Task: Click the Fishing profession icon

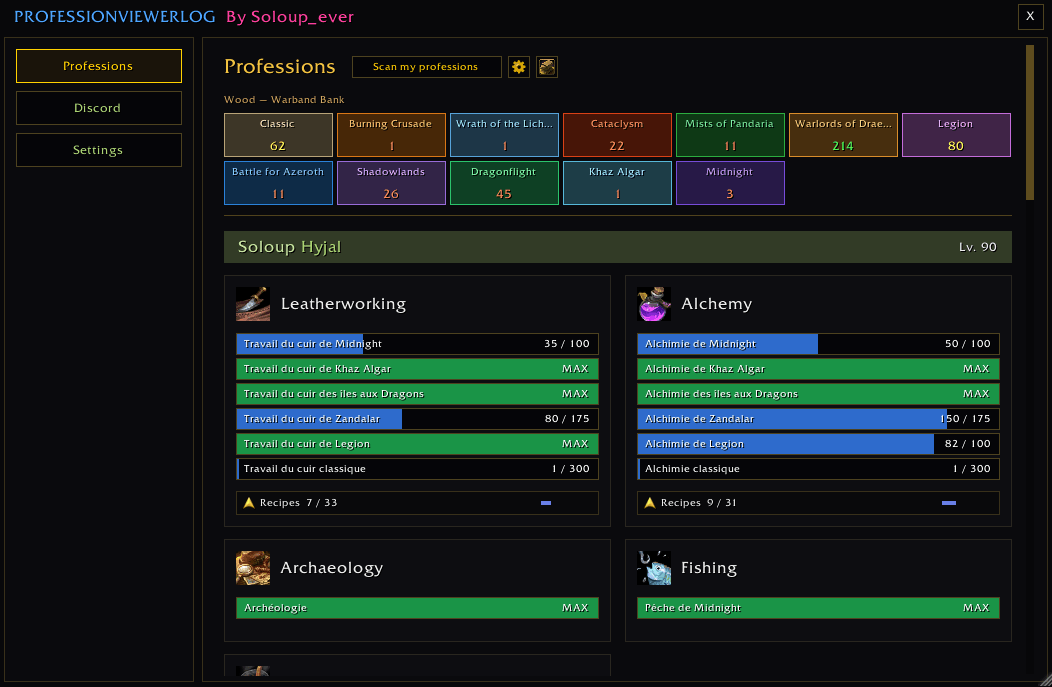Action: point(654,568)
